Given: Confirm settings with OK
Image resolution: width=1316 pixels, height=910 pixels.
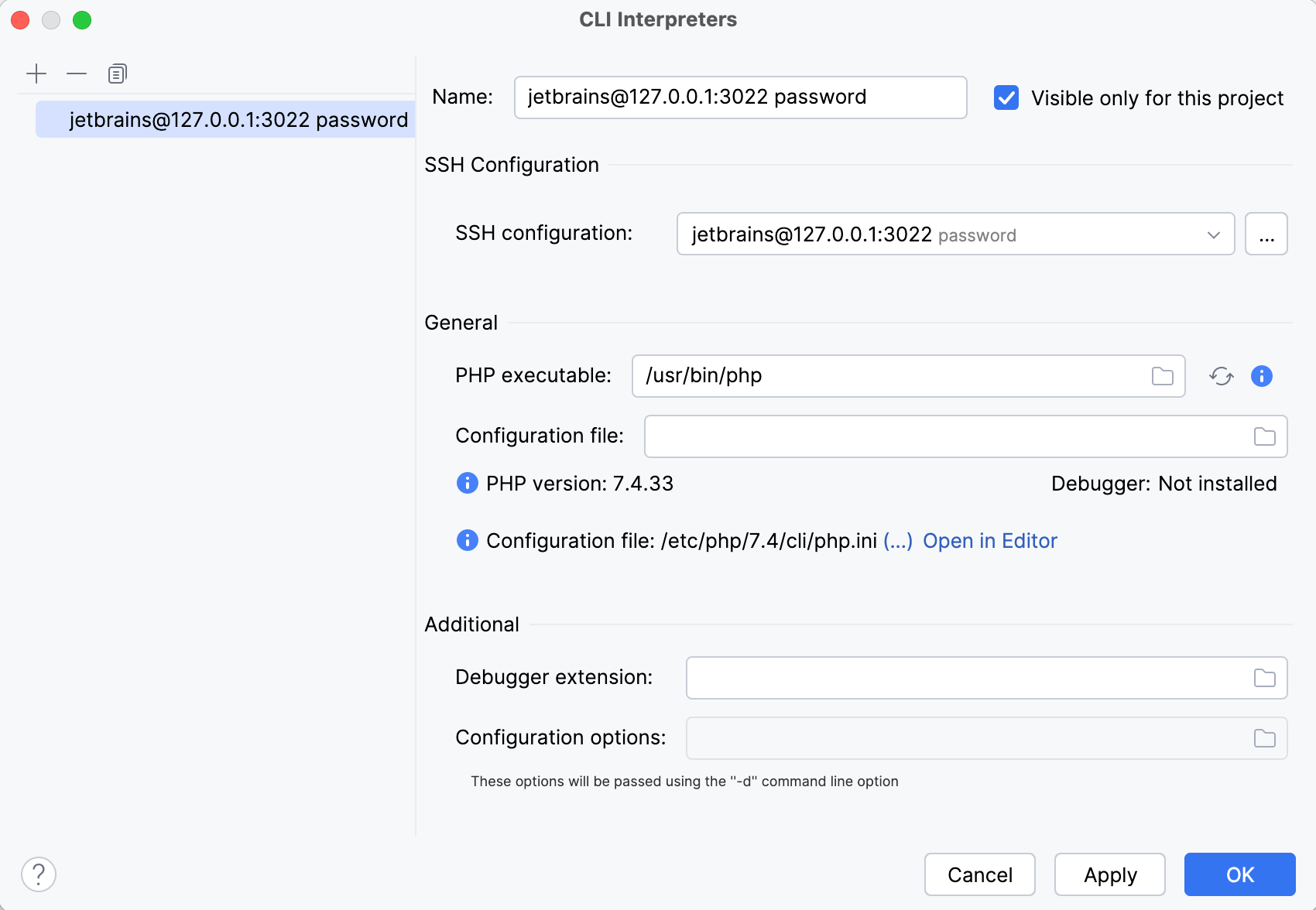Looking at the screenshot, I should pyautogui.click(x=1239, y=874).
